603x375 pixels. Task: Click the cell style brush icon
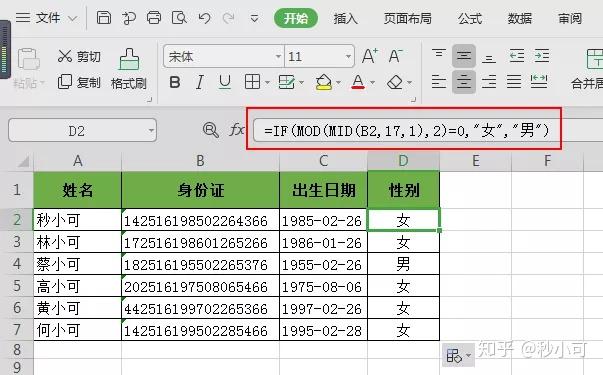pos(287,82)
